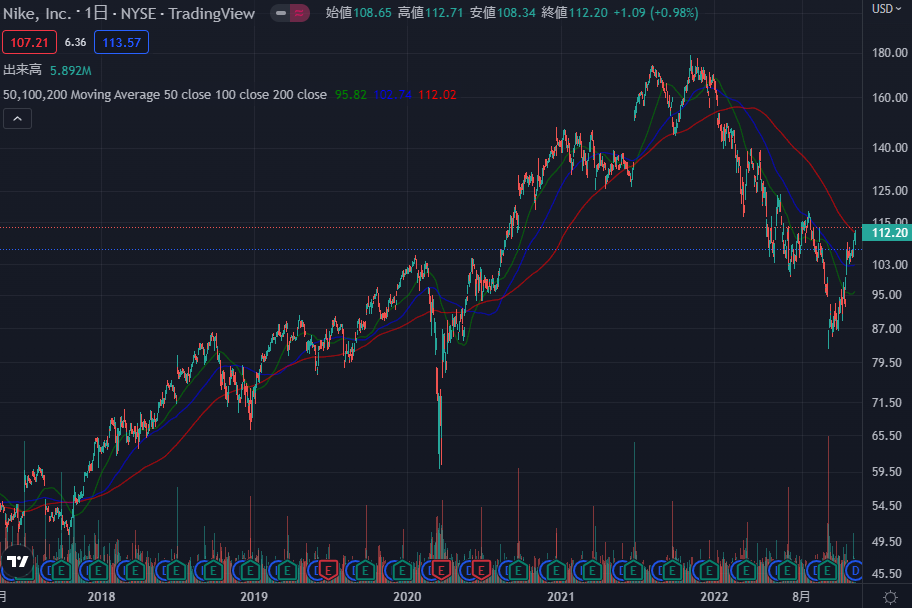
Task: Click the low value 安値108.34
Action: pyautogui.click(x=503, y=13)
